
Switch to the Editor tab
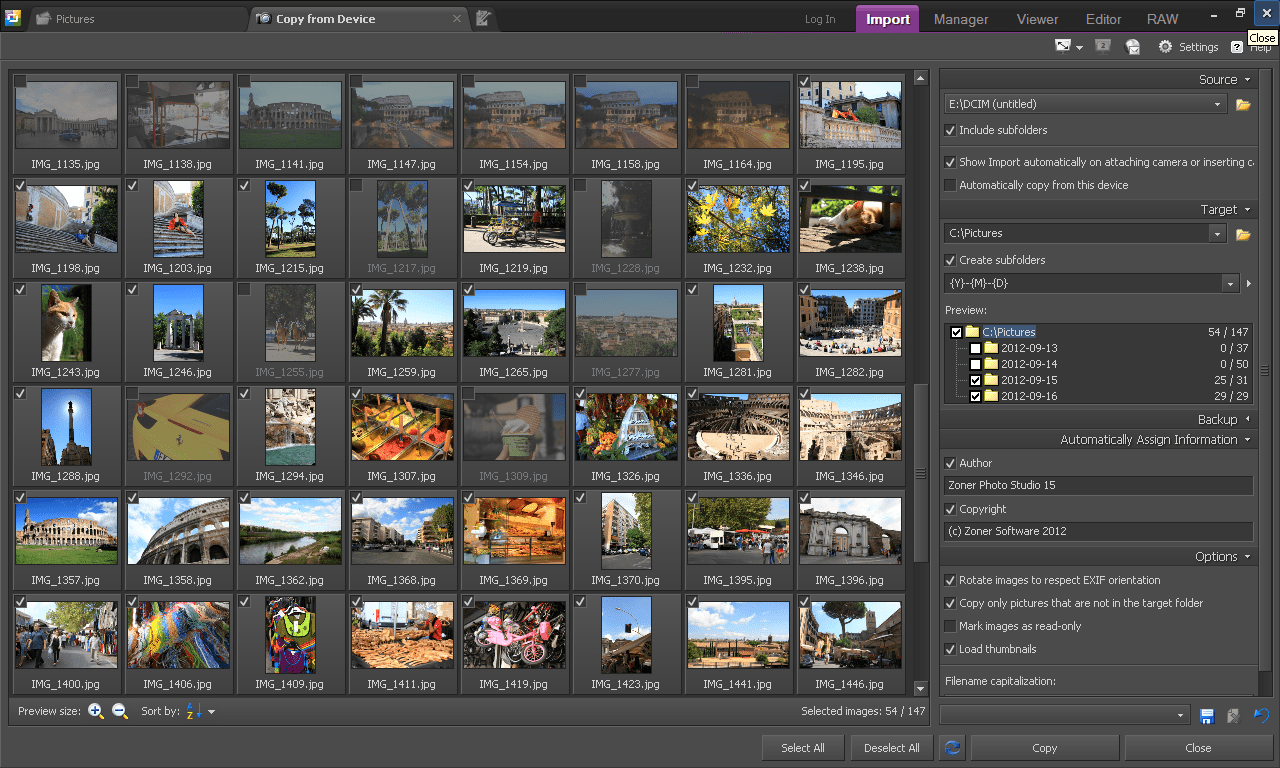point(1103,19)
